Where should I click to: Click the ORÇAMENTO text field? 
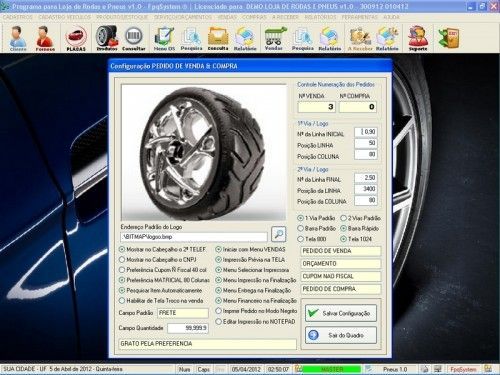coord(341,264)
